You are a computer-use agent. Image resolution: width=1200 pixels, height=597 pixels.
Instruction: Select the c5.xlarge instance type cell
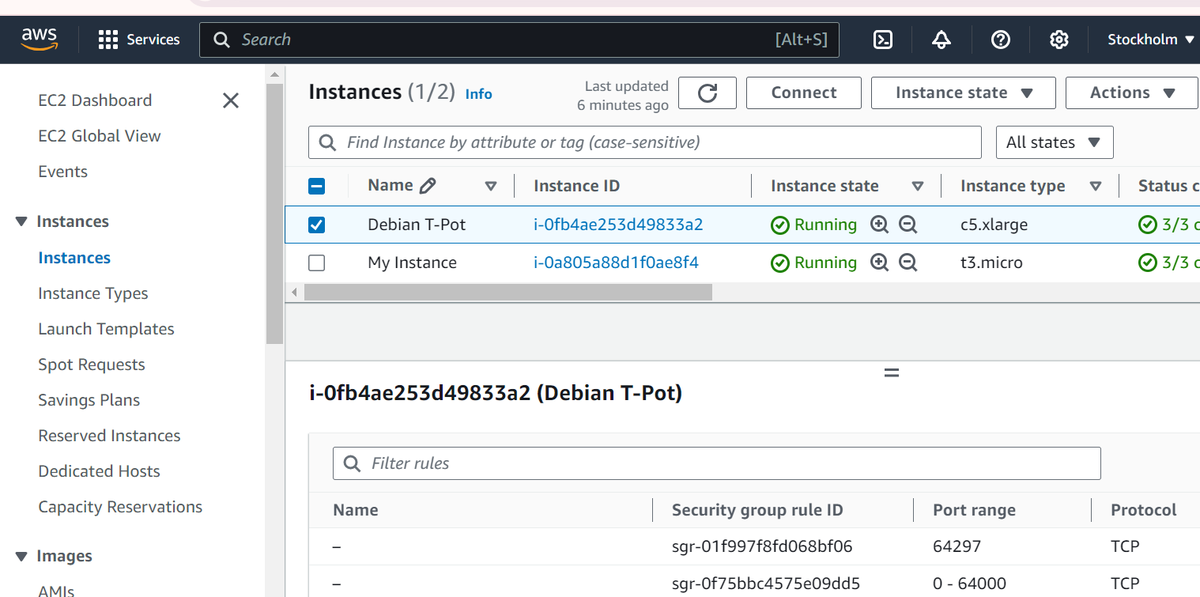pos(994,225)
